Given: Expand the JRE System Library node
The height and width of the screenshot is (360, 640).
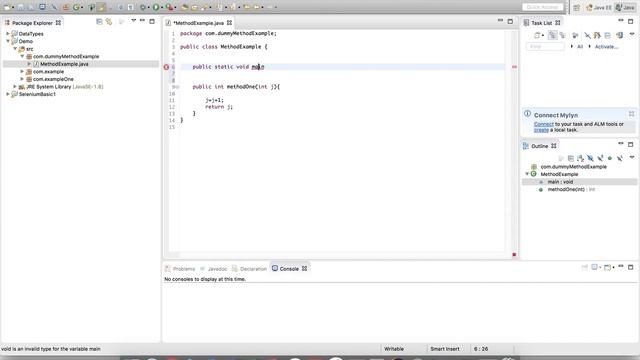Looking at the screenshot, I should [15, 87].
